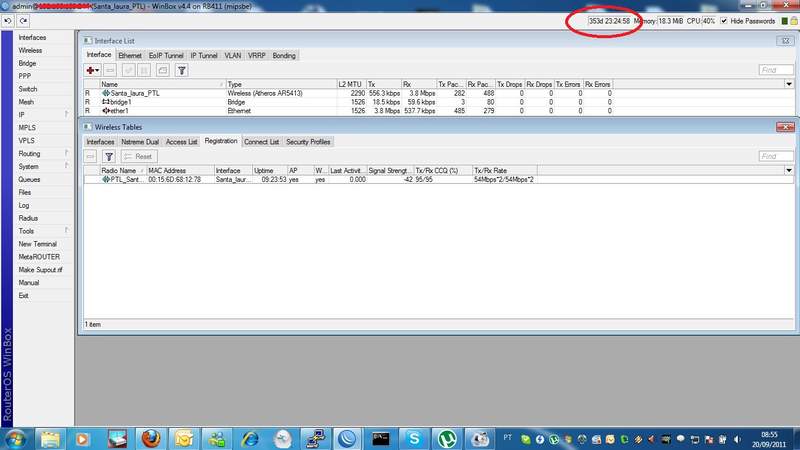Viewport: 800px width, 450px height.
Task: Click the 353d uptime display
Action: tap(609, 21)
